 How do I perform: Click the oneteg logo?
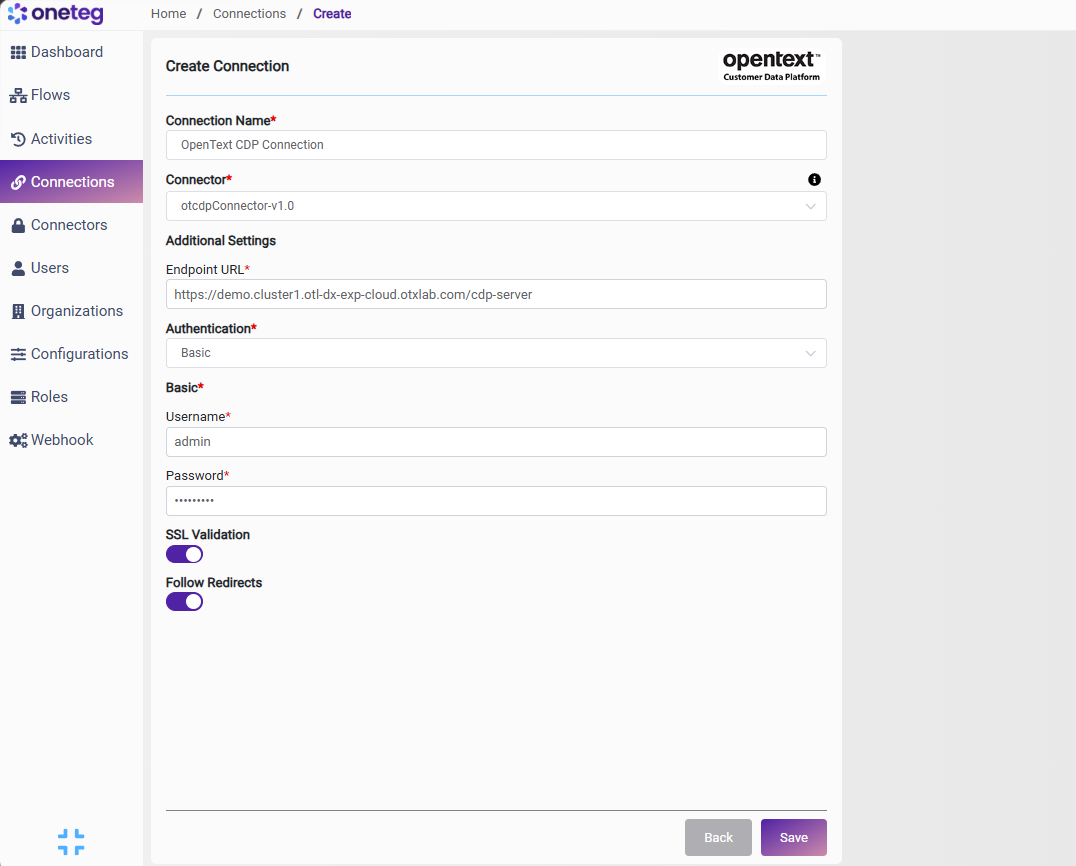tap(56, 13)
